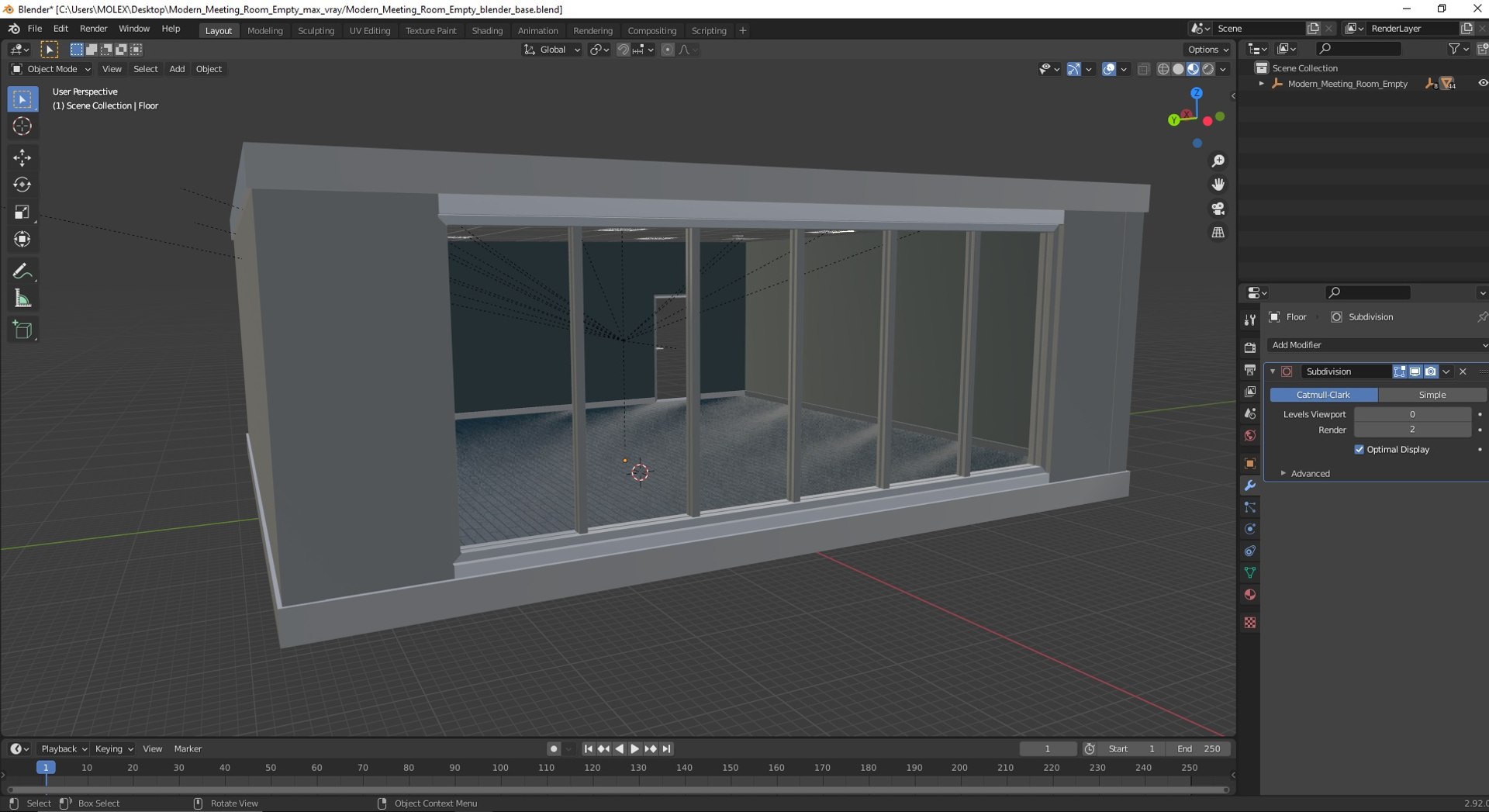The height and width of the screenshot is (812, 1489).
Task: Open the Add Modifier dropdown
Action: [x=1378, y=345]
